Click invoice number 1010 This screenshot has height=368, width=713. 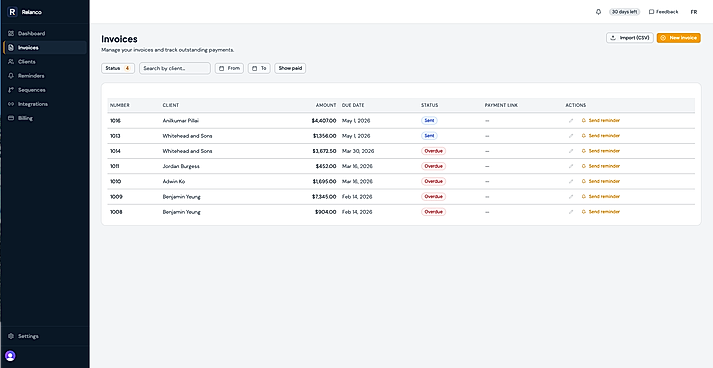pos(115,181)
